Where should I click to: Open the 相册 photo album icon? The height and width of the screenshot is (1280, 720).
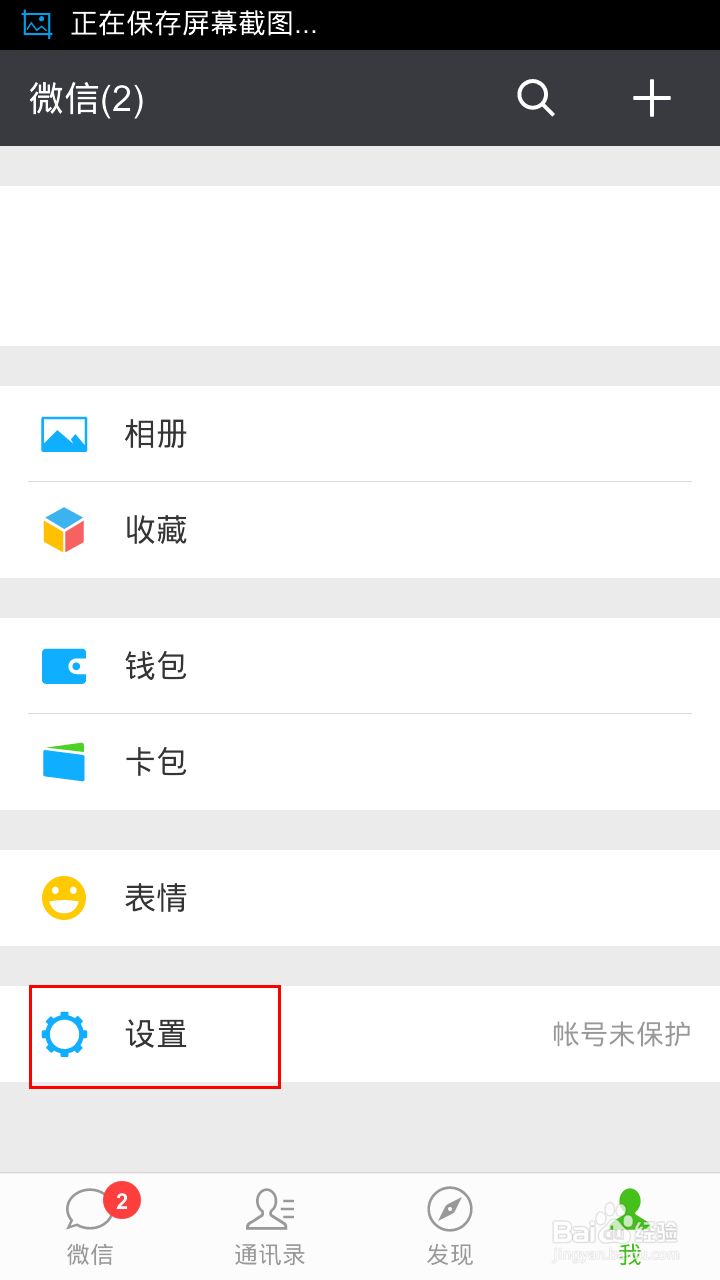pyautogui.click(x=63, y=434)
